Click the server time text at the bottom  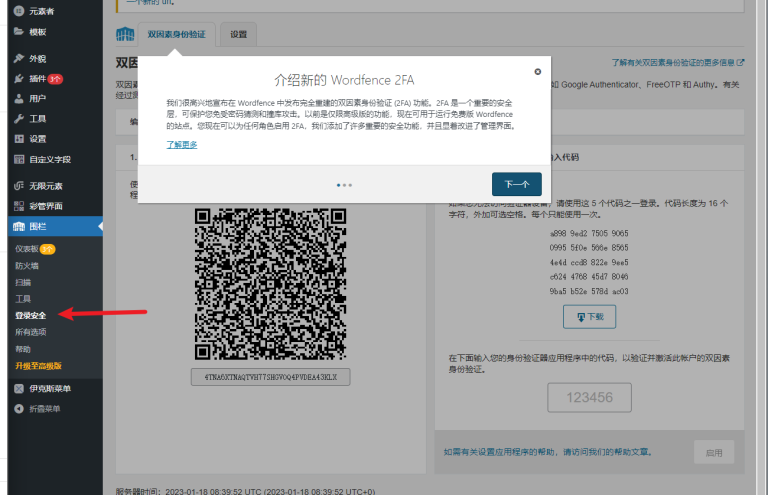pyautogui.click(x=245, y=491)
